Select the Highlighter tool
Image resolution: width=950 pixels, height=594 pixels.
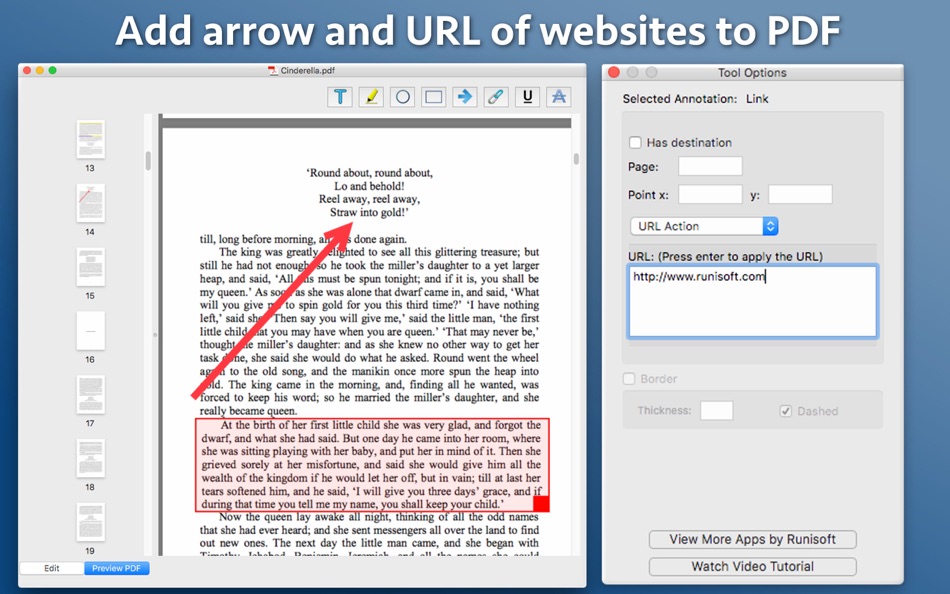[x=371, y=97]
